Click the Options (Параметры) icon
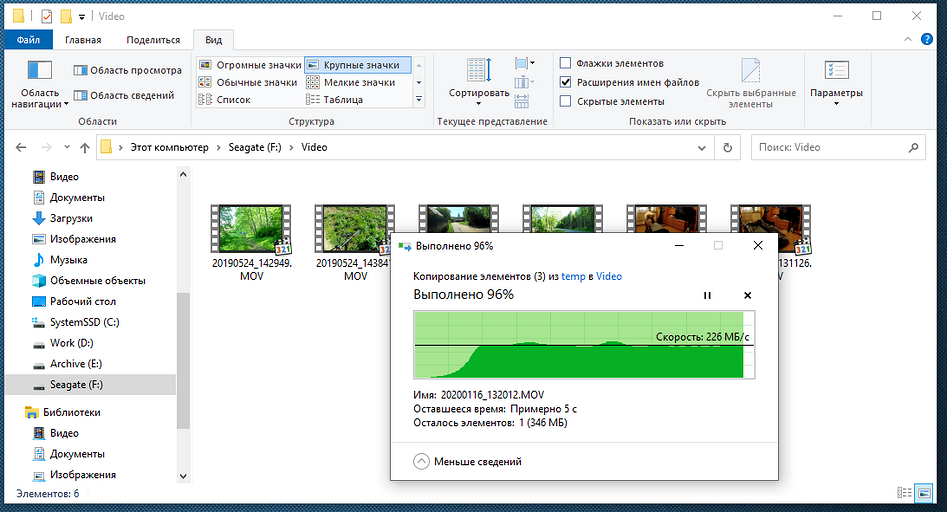 [x=836, y=71]
